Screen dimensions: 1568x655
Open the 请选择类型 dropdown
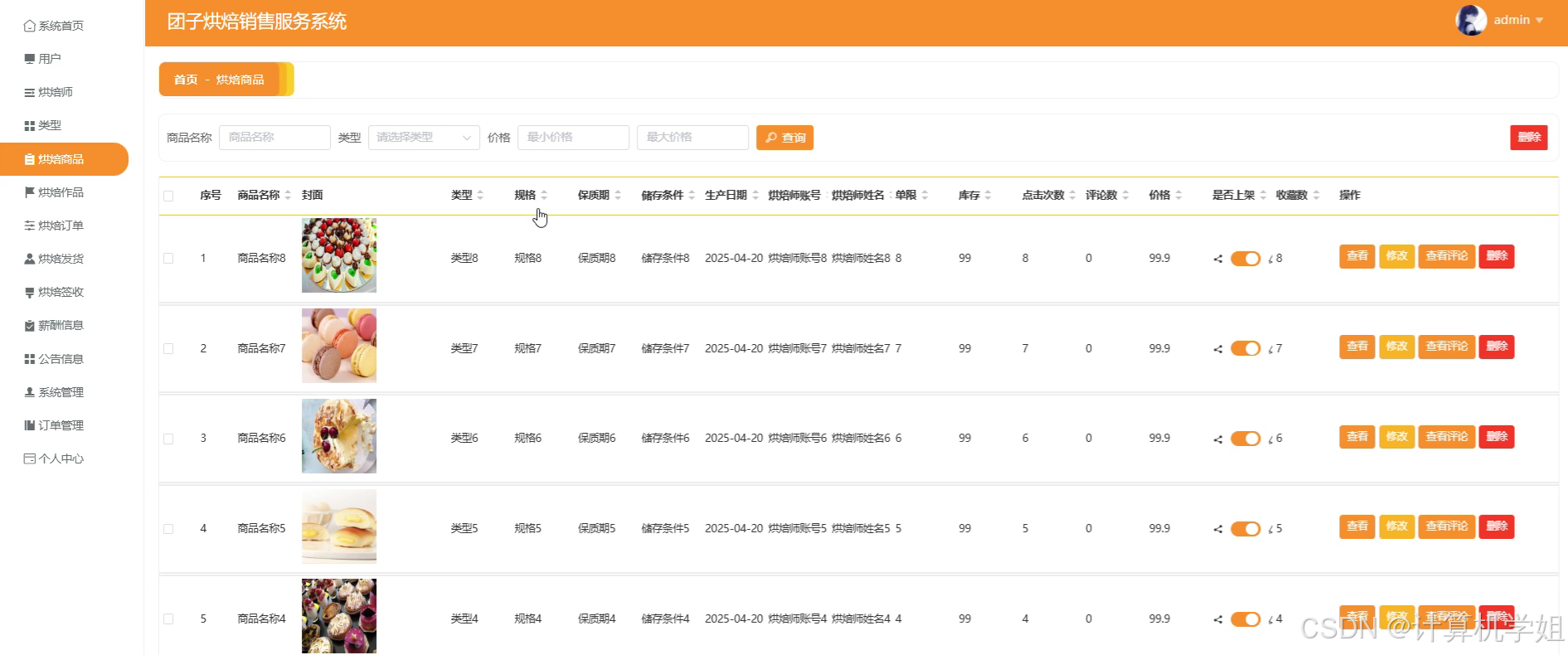pyautogui.click(x=424, y=138)
